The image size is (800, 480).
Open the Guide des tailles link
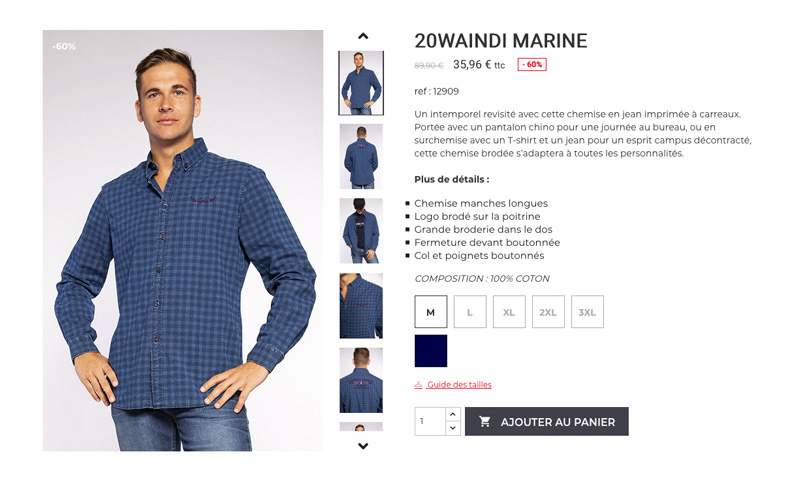[x=459, y=385]
